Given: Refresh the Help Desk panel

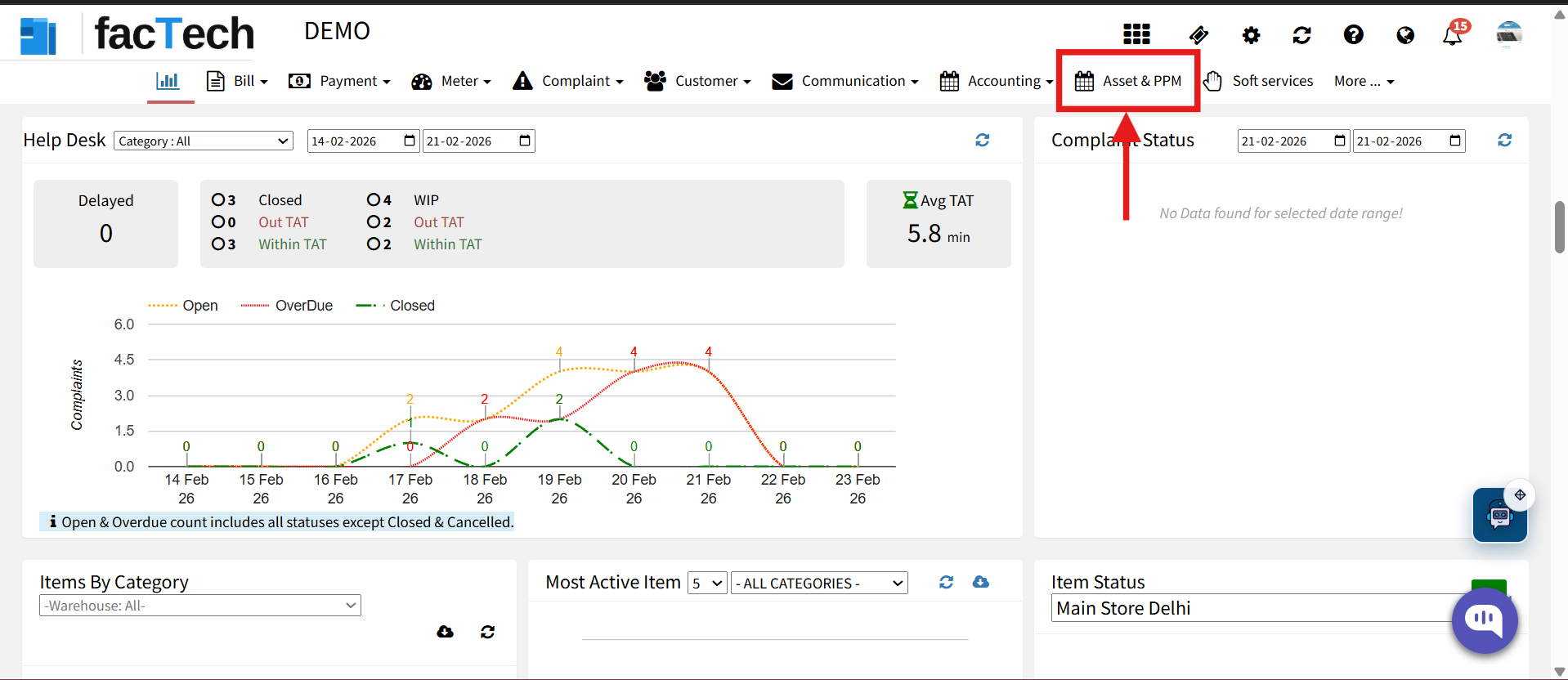Looking at the screenshot, I should click(982, 141).
